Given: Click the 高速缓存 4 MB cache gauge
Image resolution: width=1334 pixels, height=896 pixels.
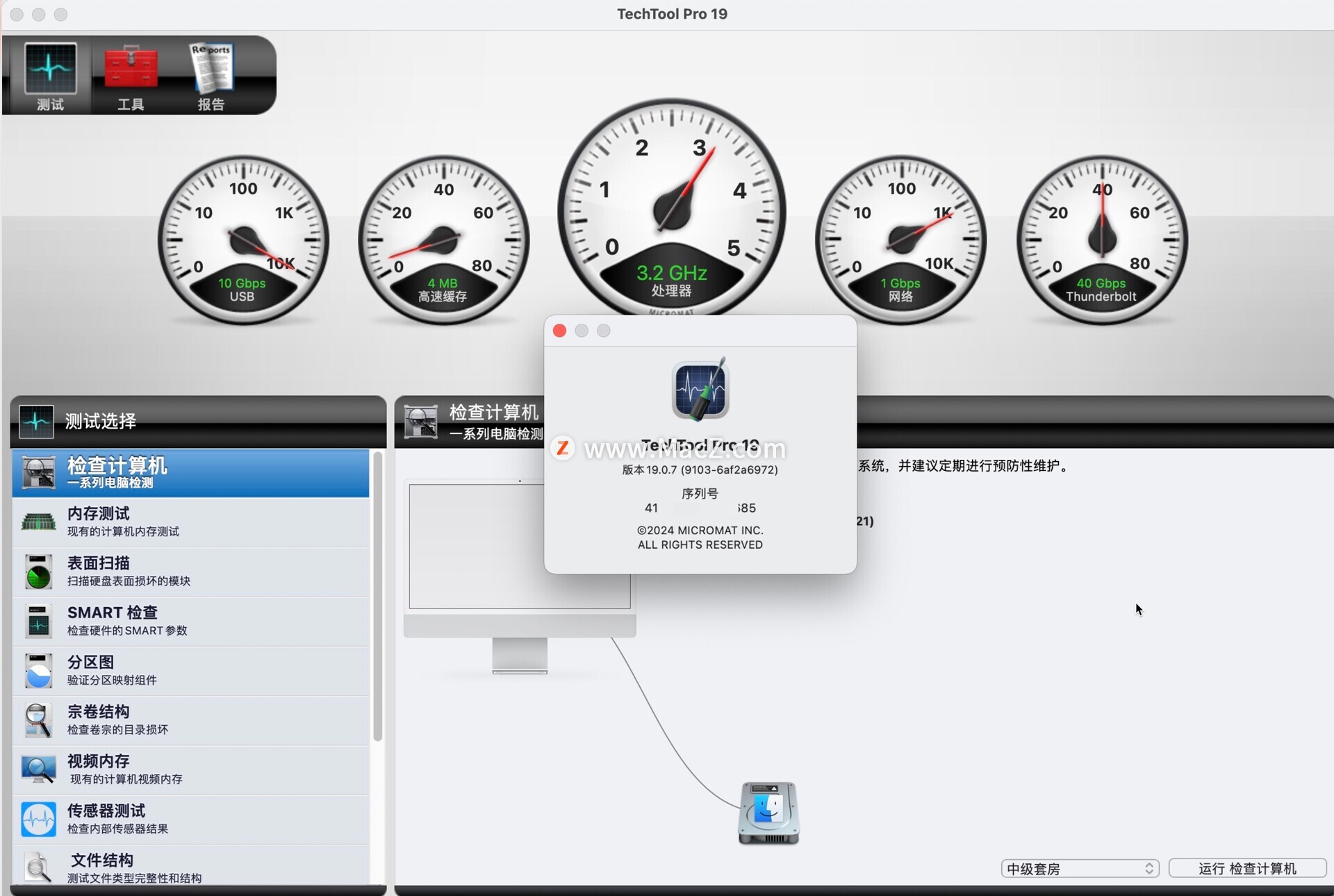Looking at the screenshot, I should 443,240.
